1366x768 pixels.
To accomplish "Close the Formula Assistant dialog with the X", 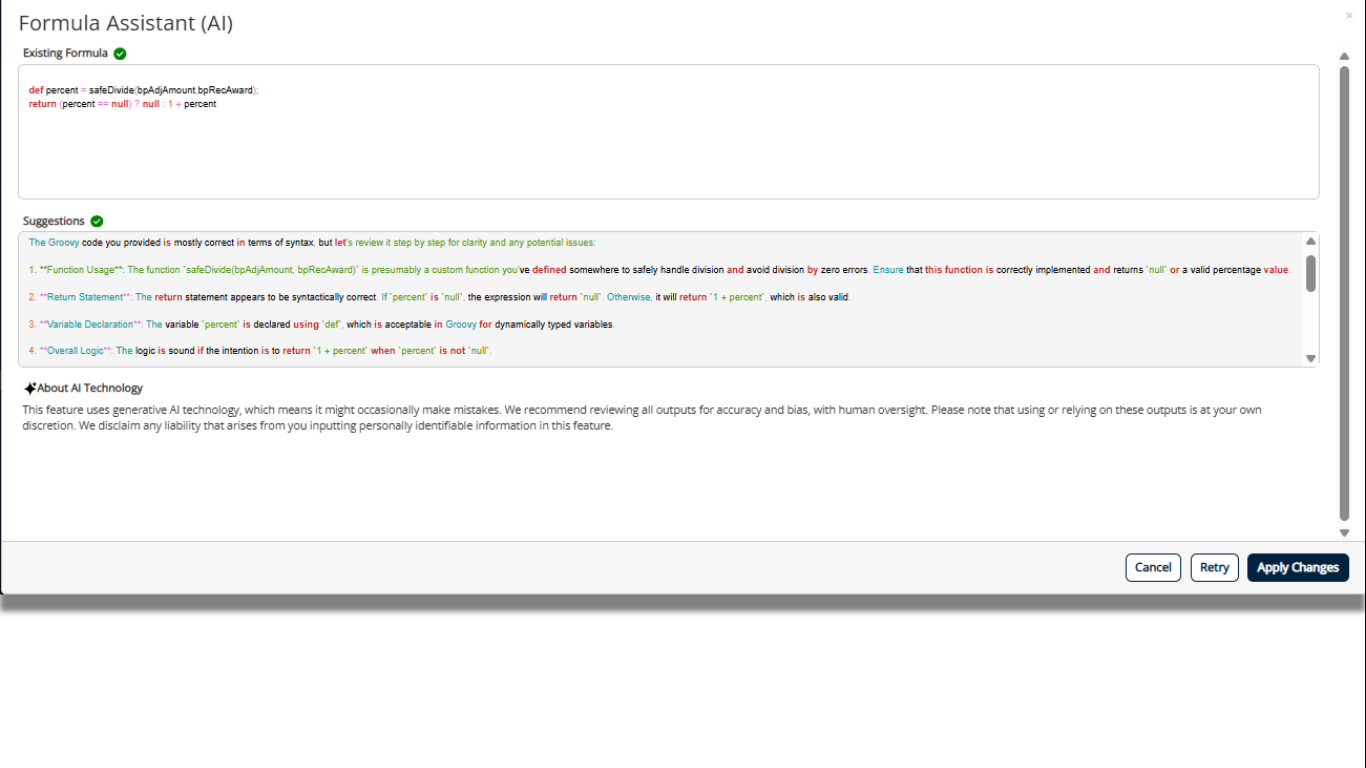I will click(1349, 16).
